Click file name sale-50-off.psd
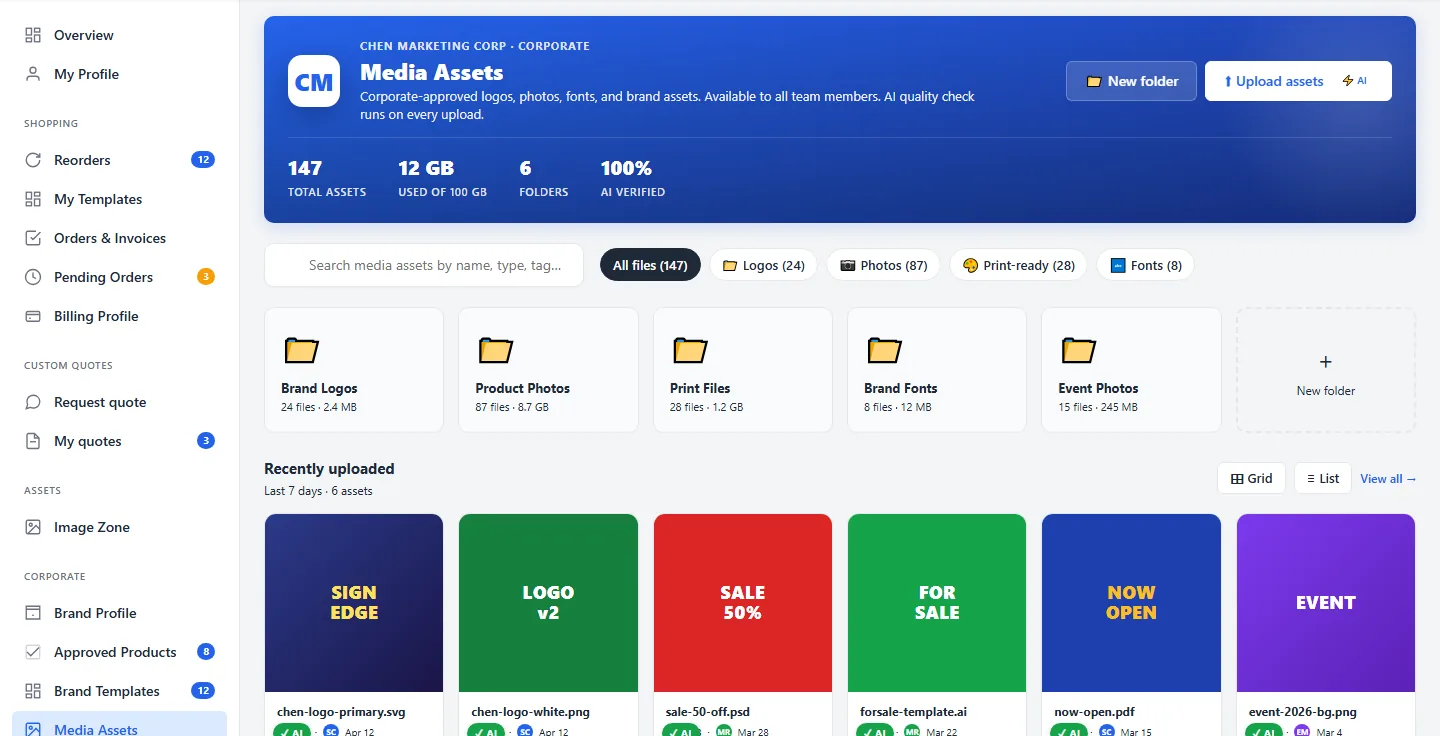 707,712
